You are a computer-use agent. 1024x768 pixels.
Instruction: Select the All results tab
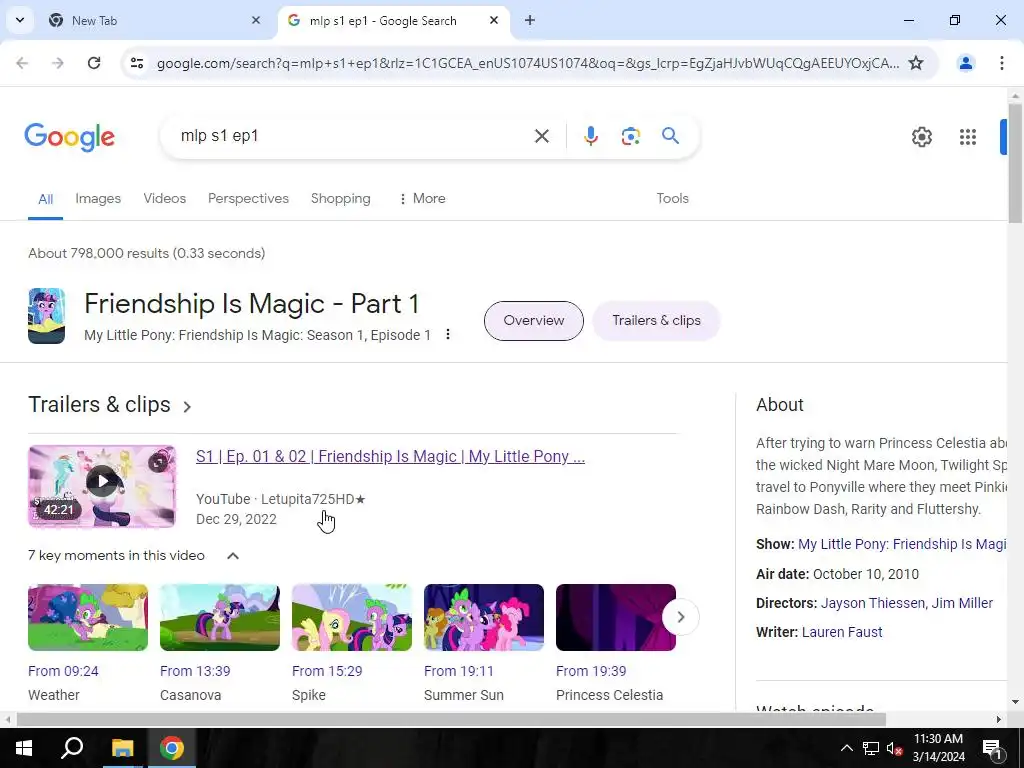click(x=45, y=199)
